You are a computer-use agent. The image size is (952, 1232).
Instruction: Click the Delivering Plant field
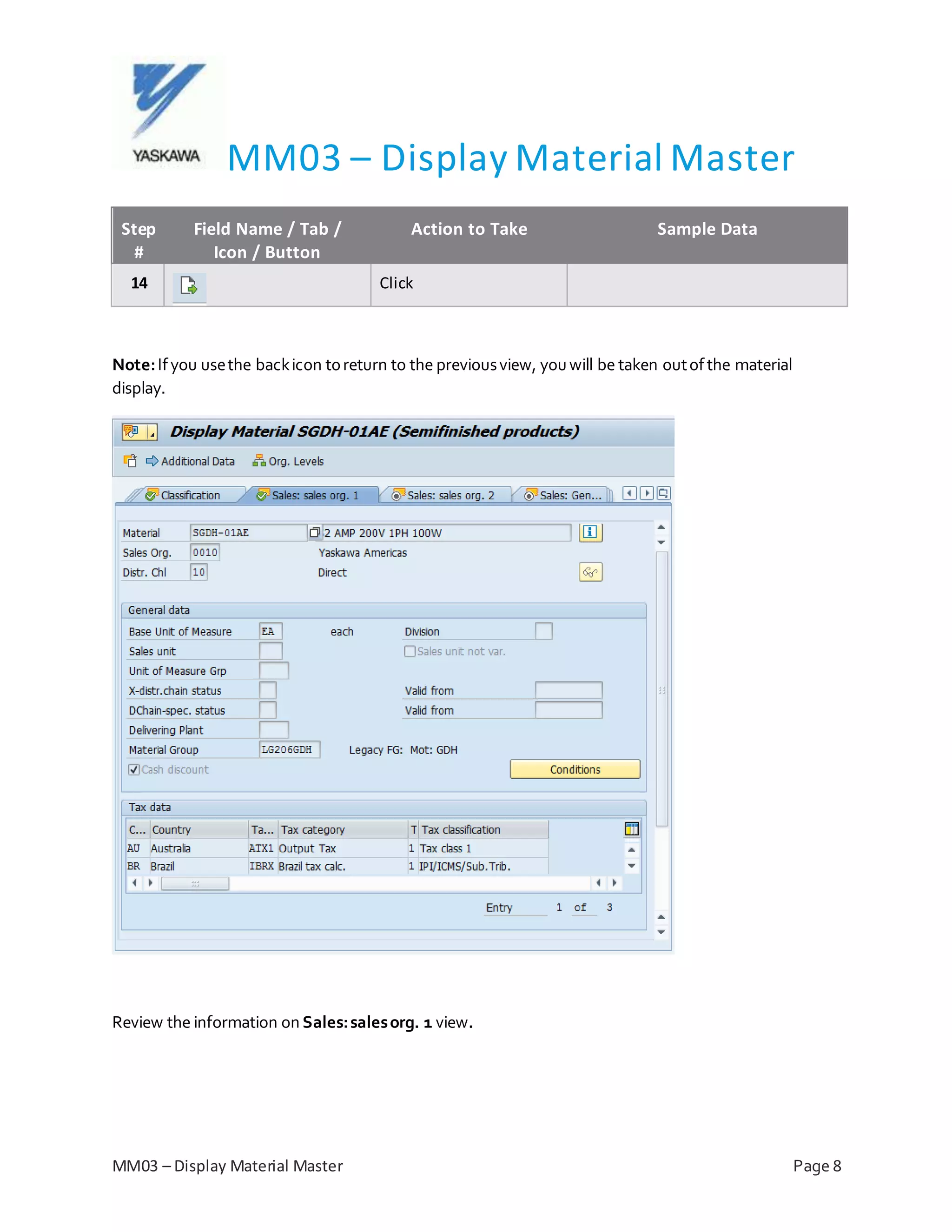[274, 730]
